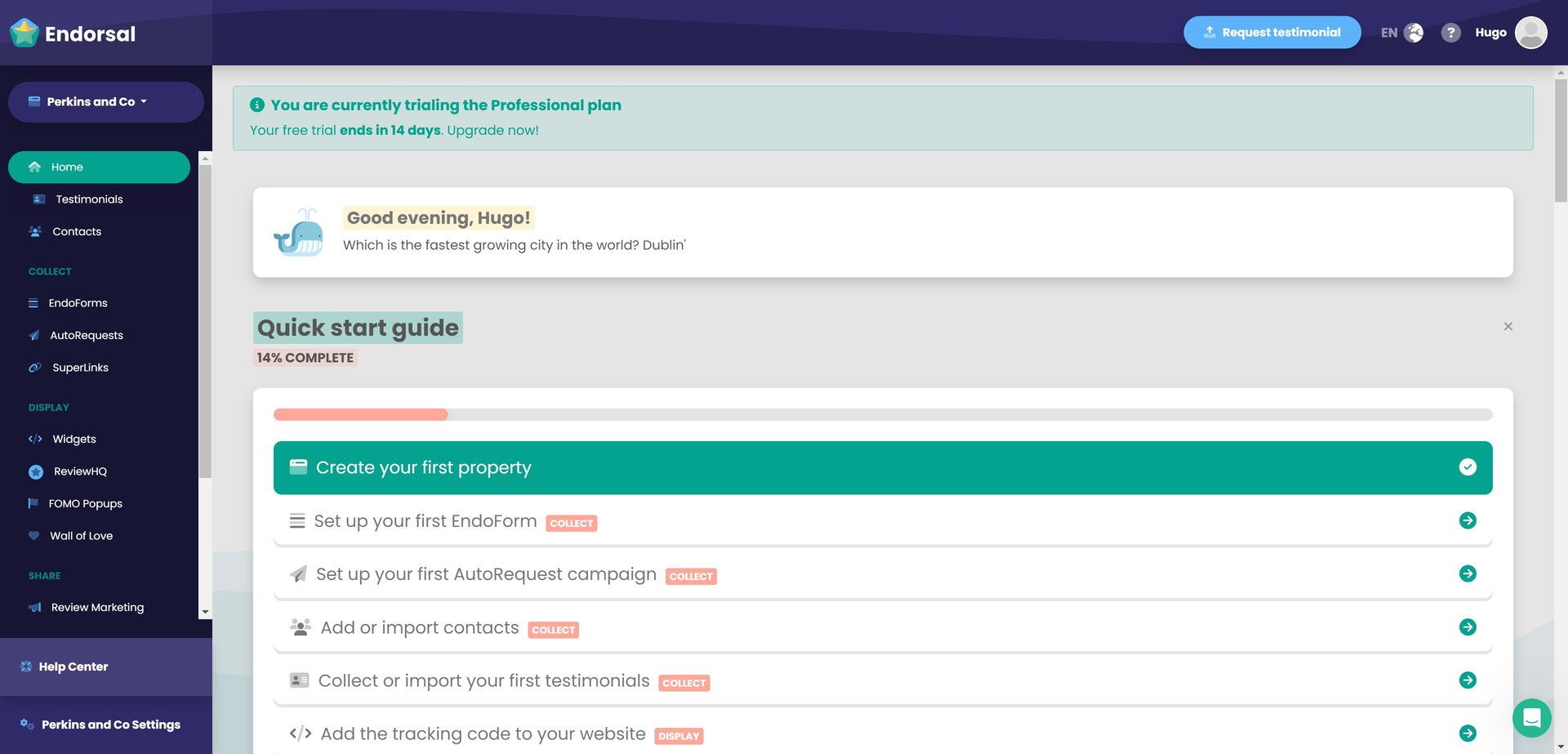Click the Testimonials card icon in sidebar

pos(38,199)
